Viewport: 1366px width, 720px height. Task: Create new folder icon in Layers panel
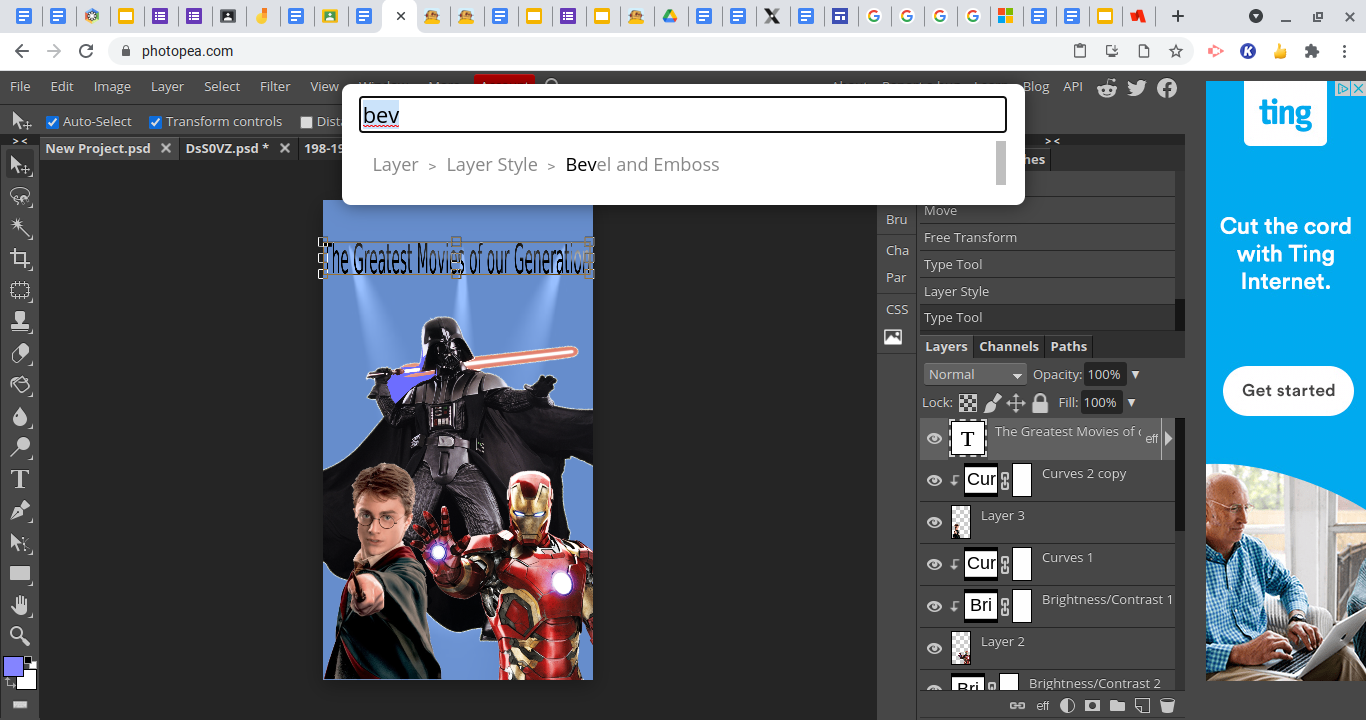[1117, 706]
